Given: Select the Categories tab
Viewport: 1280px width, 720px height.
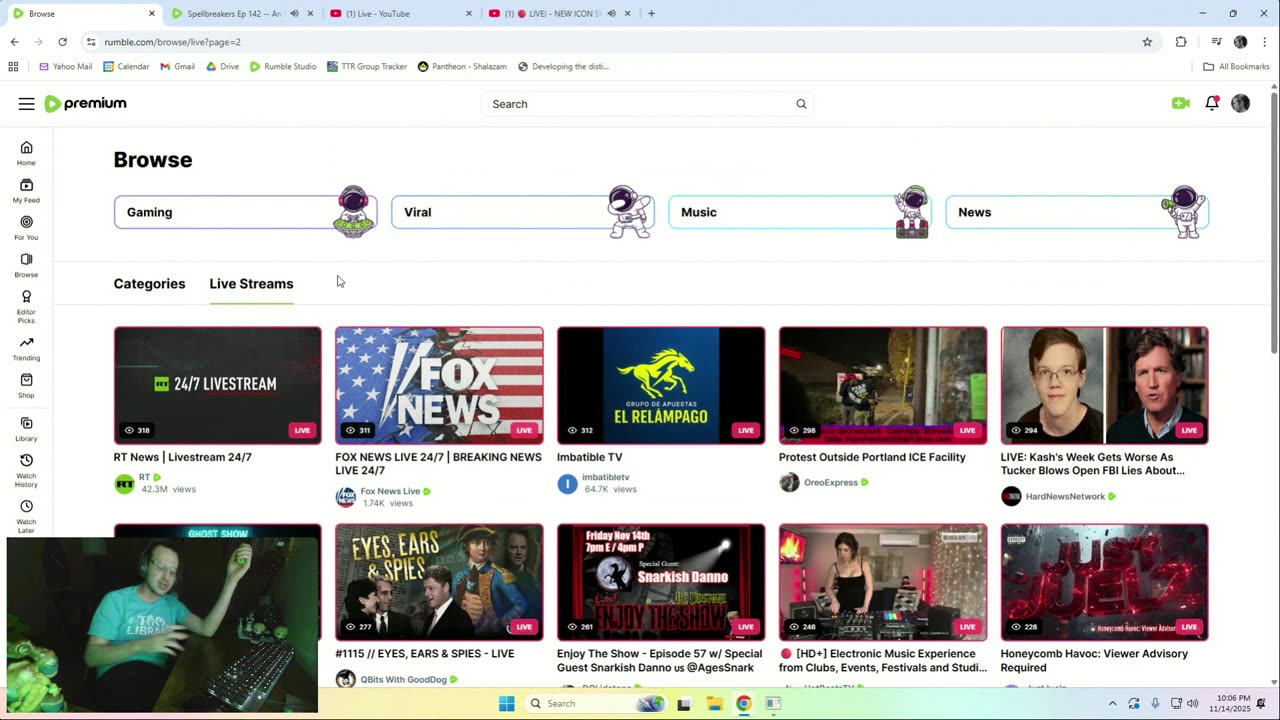Looking at the screenshot, I should (149, 284).
